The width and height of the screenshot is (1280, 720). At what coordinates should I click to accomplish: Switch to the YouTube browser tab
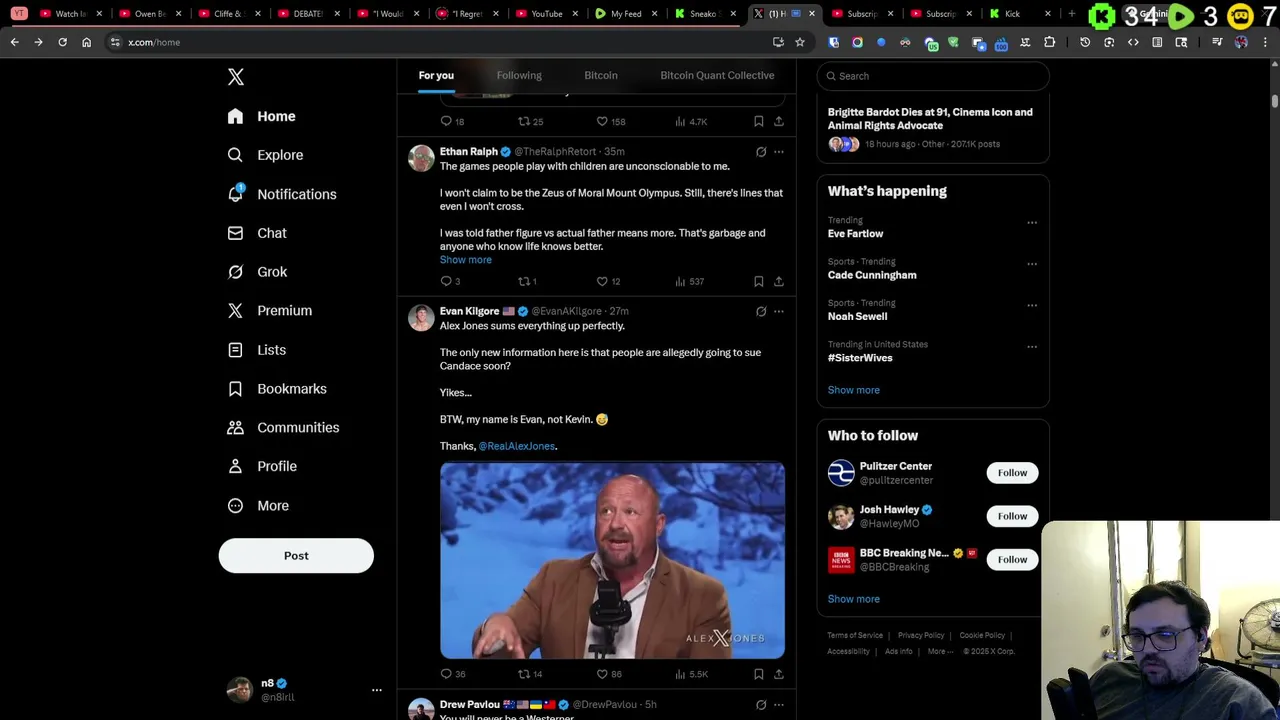pos(546,14)
